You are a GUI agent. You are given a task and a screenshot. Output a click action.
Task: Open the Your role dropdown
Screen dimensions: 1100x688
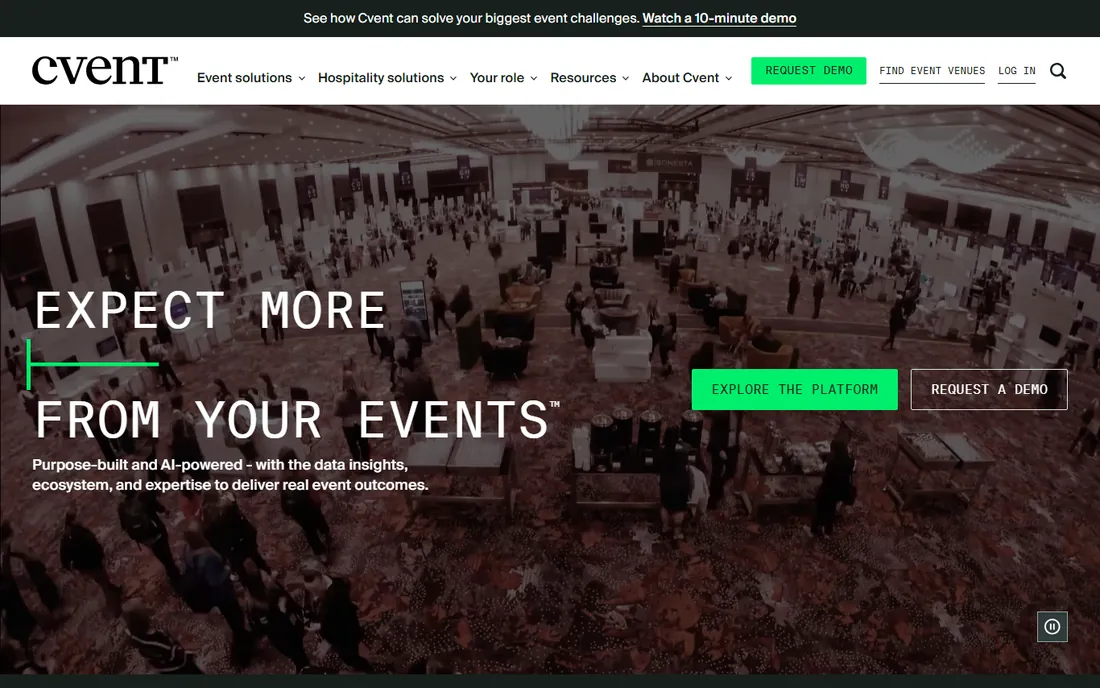[504, 78]
